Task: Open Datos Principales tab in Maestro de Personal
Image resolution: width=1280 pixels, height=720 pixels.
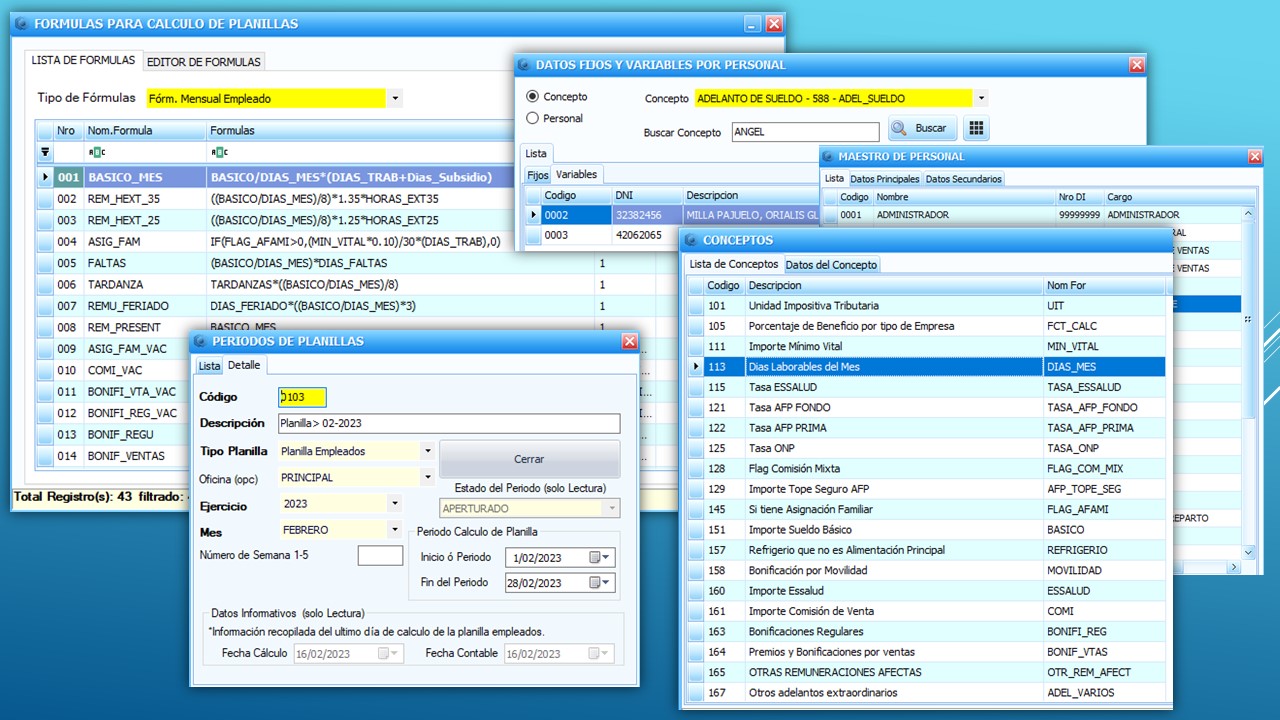Action: tap(884, 179)
